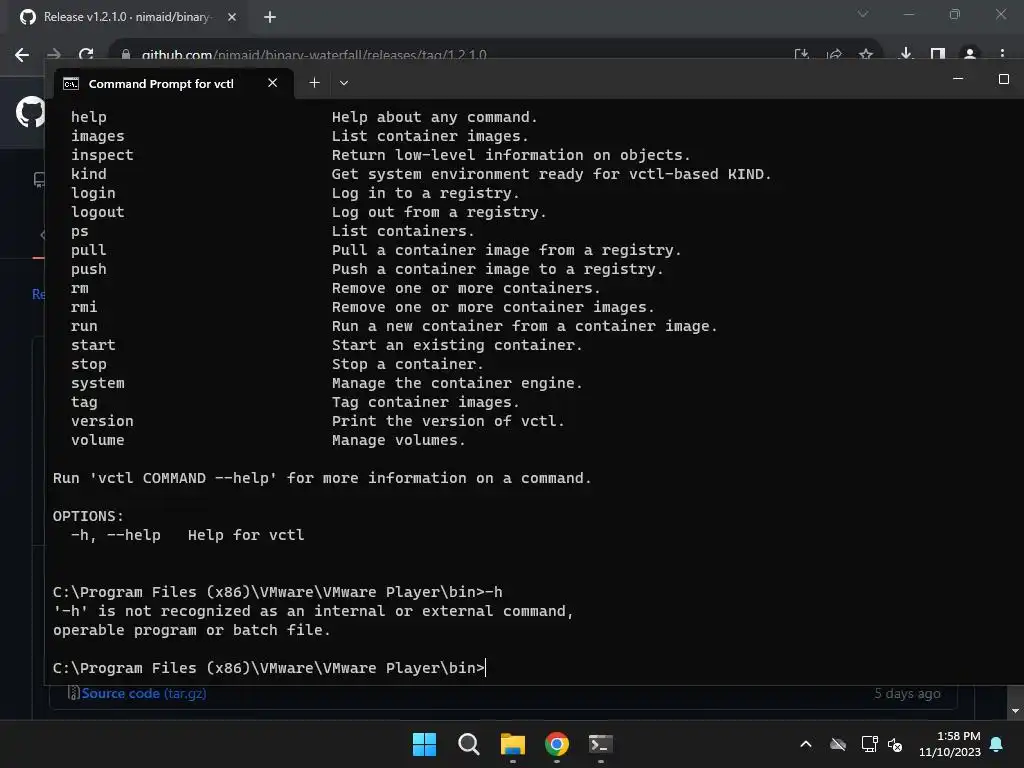Open Chrome downloads icon
Viewport: 1024px width, 768px height.
(906, 54)
